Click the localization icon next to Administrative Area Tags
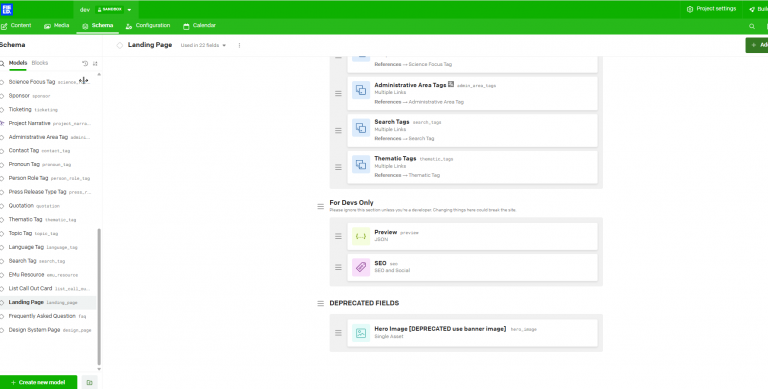Image resolution: width=768 pixels, height=389 pixels. pyautogui.click(x=451, y=84)
